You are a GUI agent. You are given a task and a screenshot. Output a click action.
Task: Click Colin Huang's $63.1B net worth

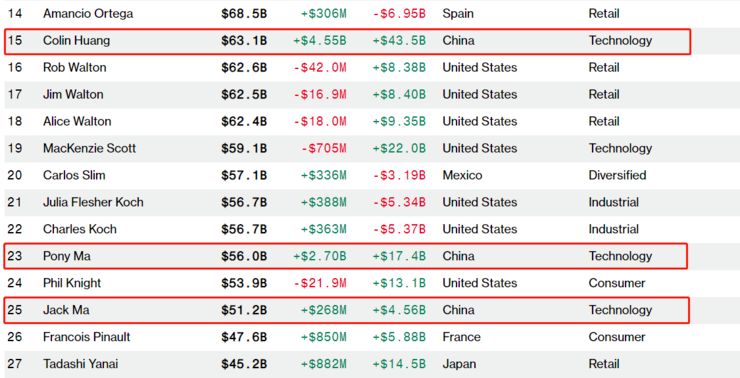pyautogui.click(x=244, y=41)
